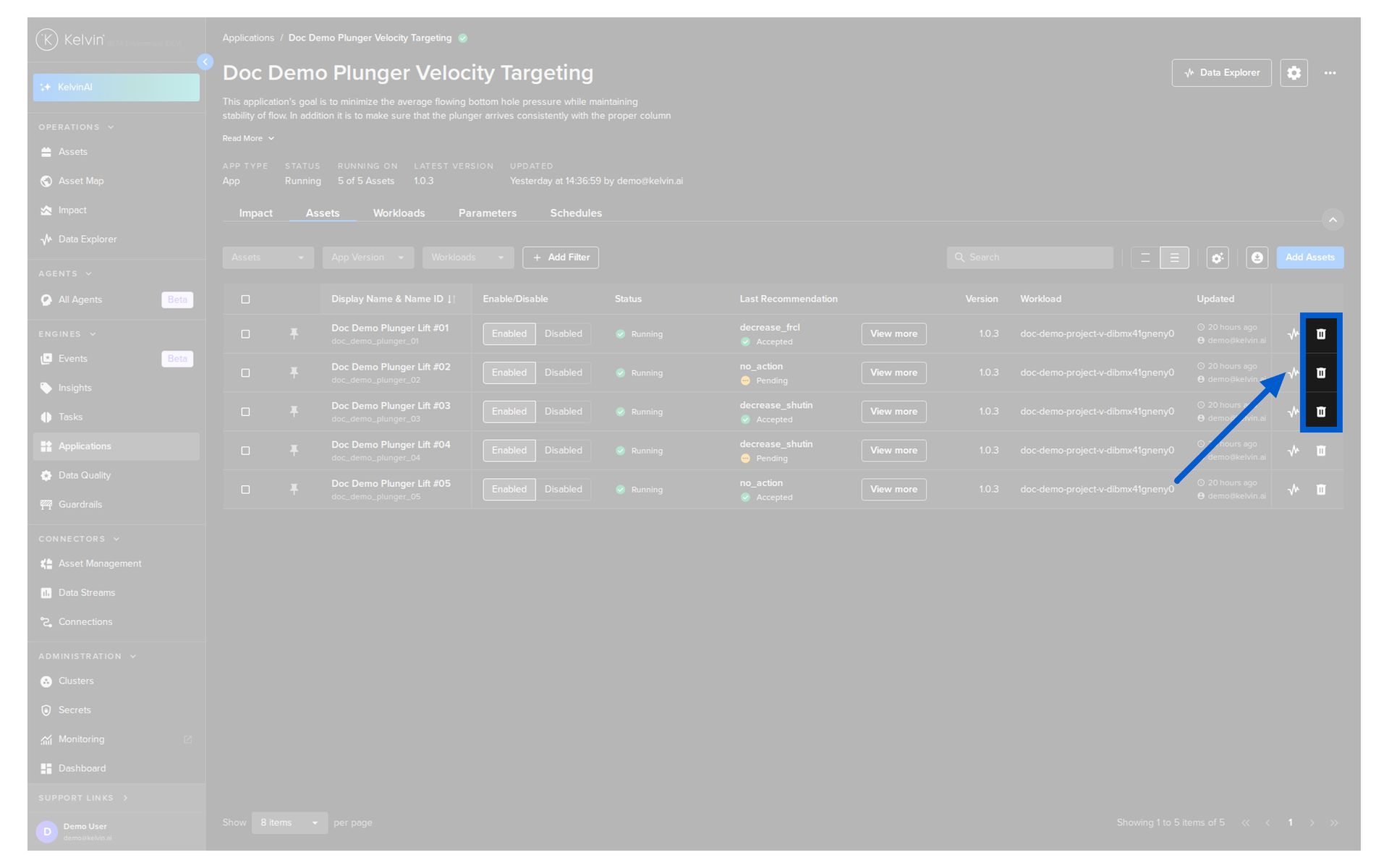The image size is (1389, 868).
Task: Set Plunger Lift #03 to Disabled
Action: coord(563,412)
